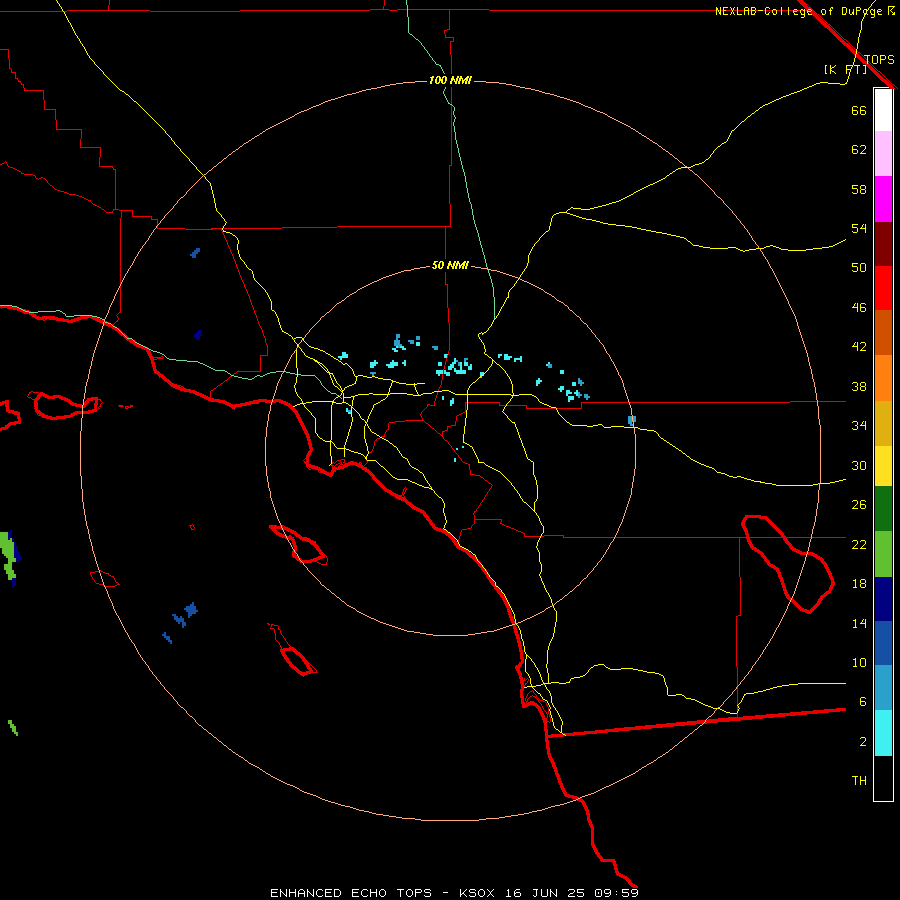Click the light pink legend swatch

tap(883, 154)
